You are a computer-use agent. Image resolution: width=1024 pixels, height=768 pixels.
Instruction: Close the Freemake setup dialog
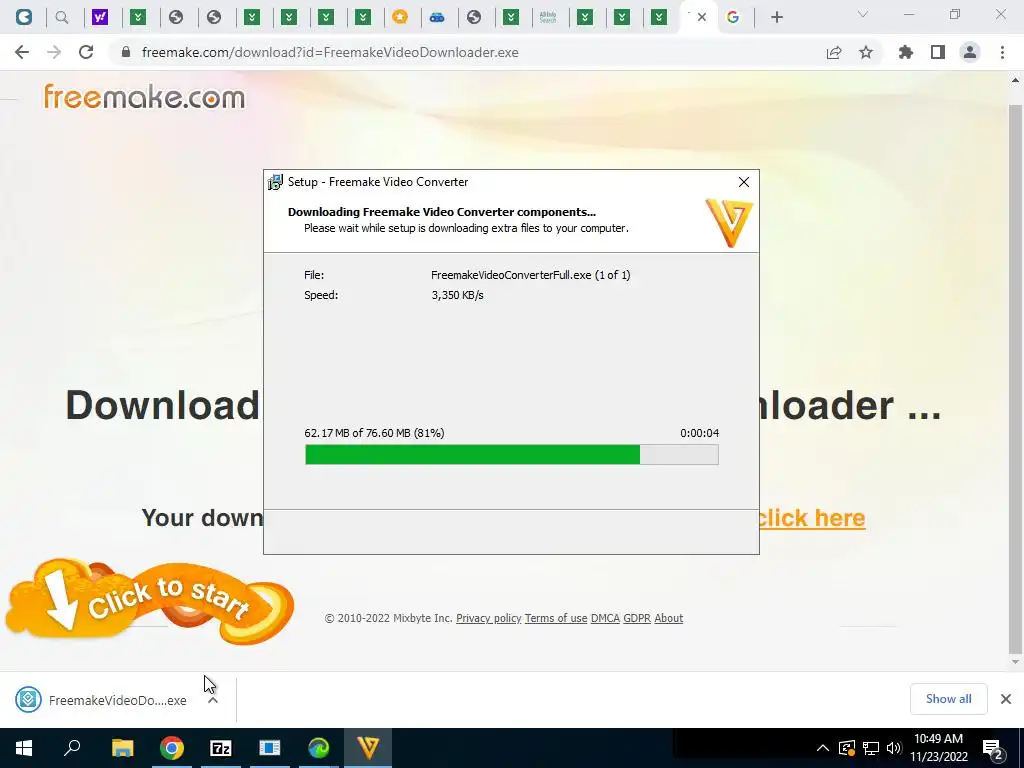point(744,182)
